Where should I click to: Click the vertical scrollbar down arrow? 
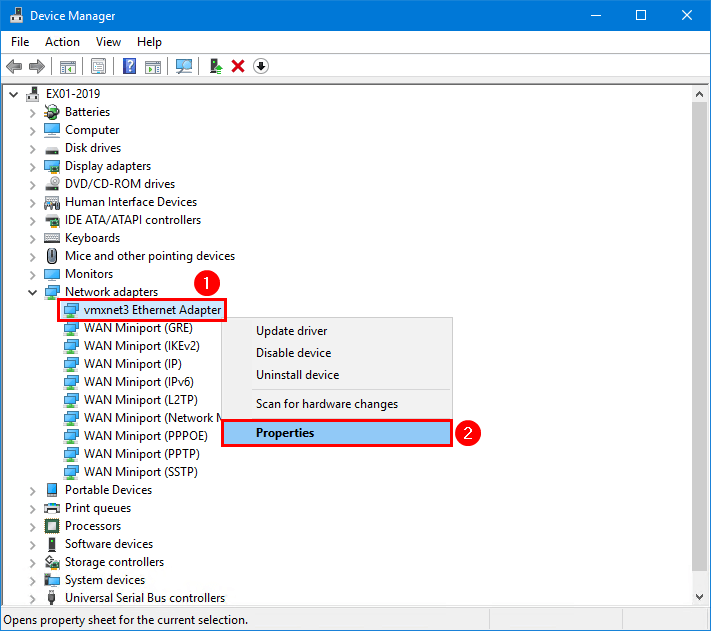[x=700, y=596]
